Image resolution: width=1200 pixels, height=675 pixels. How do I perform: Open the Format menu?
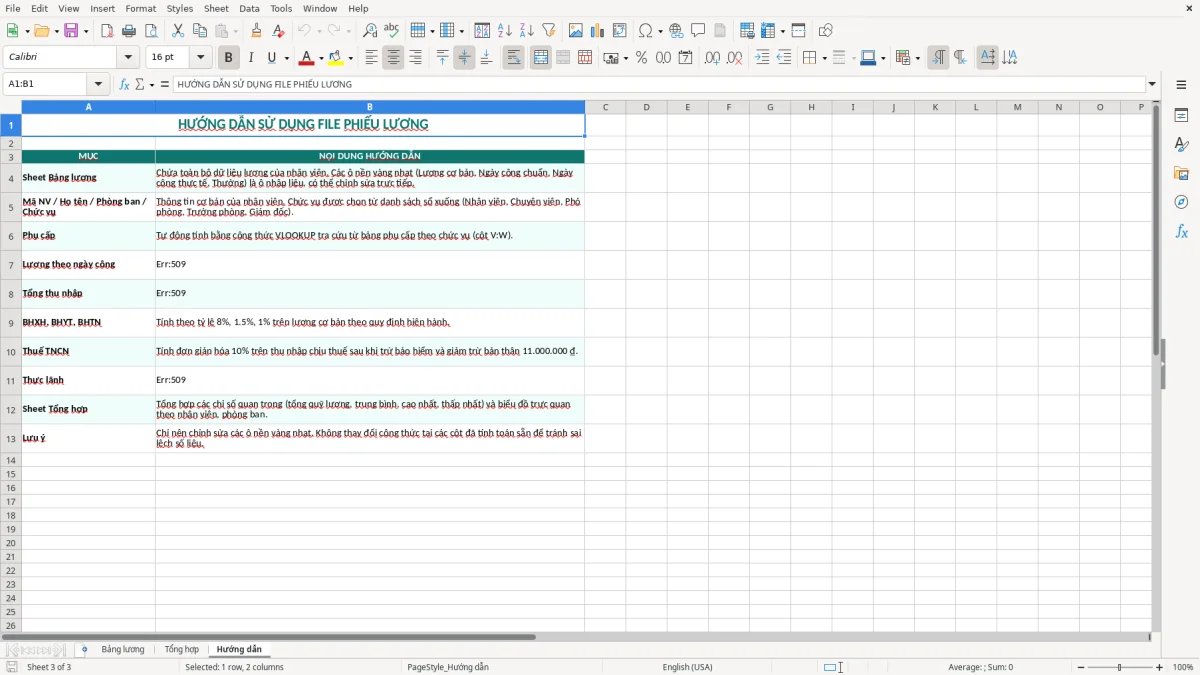[141, 8]
